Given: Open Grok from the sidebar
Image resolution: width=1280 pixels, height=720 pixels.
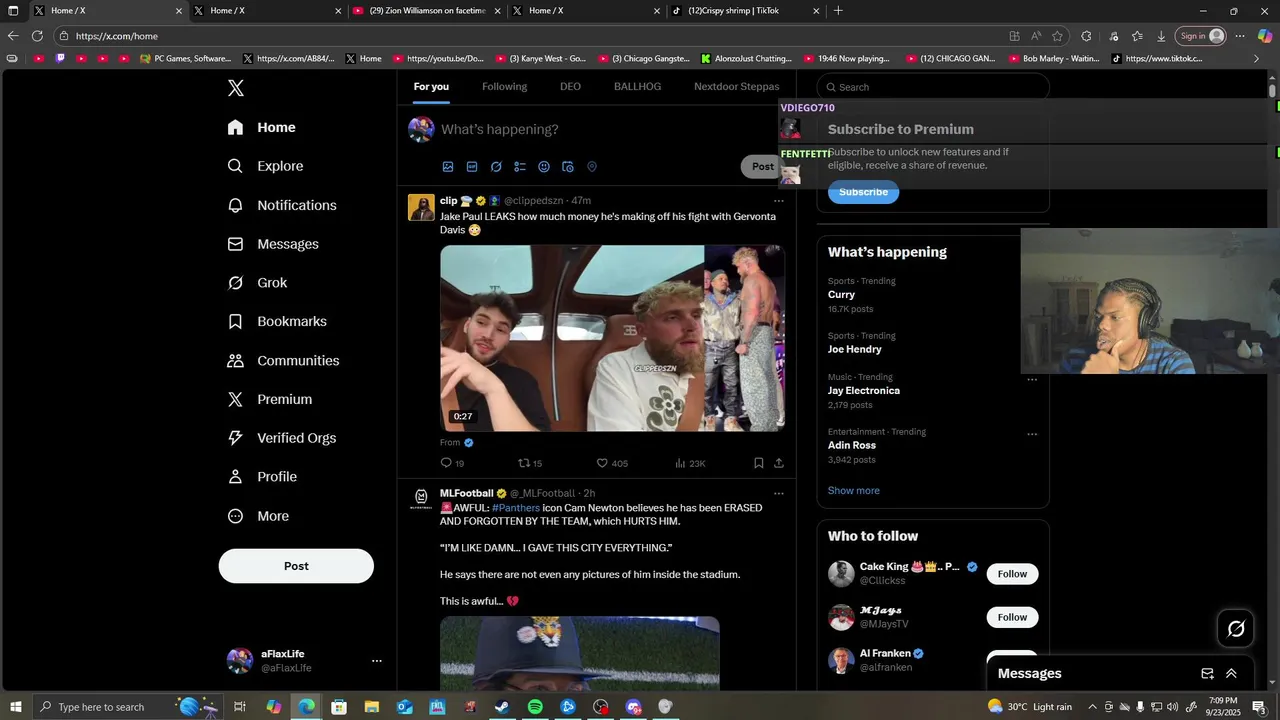Looking at the screenshot, I should click(257, 283).
